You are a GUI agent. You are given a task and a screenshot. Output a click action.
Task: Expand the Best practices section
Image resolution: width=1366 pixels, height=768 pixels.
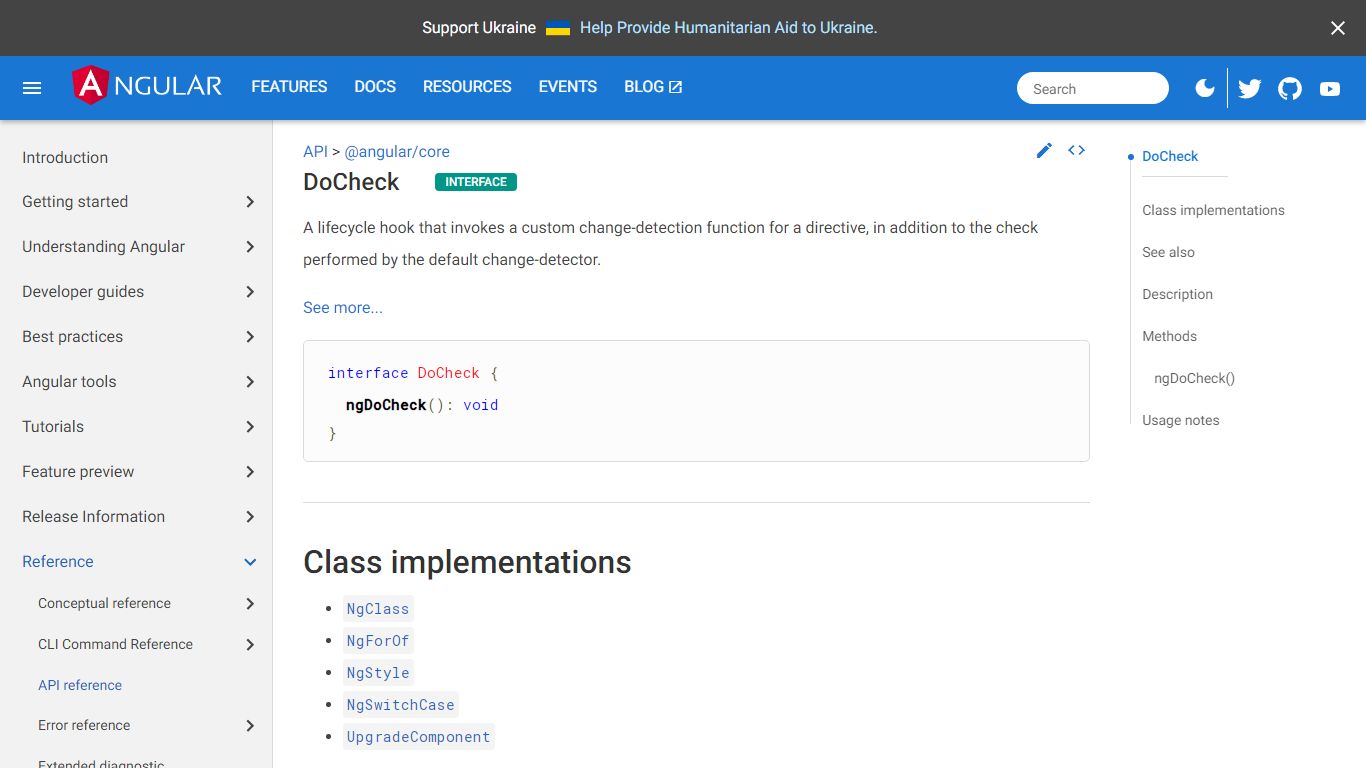[136, 337]
